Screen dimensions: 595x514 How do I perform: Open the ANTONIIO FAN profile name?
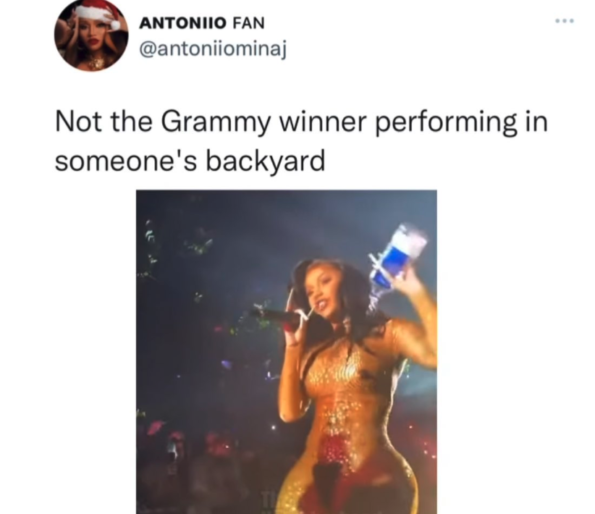[x=202, y=24]
